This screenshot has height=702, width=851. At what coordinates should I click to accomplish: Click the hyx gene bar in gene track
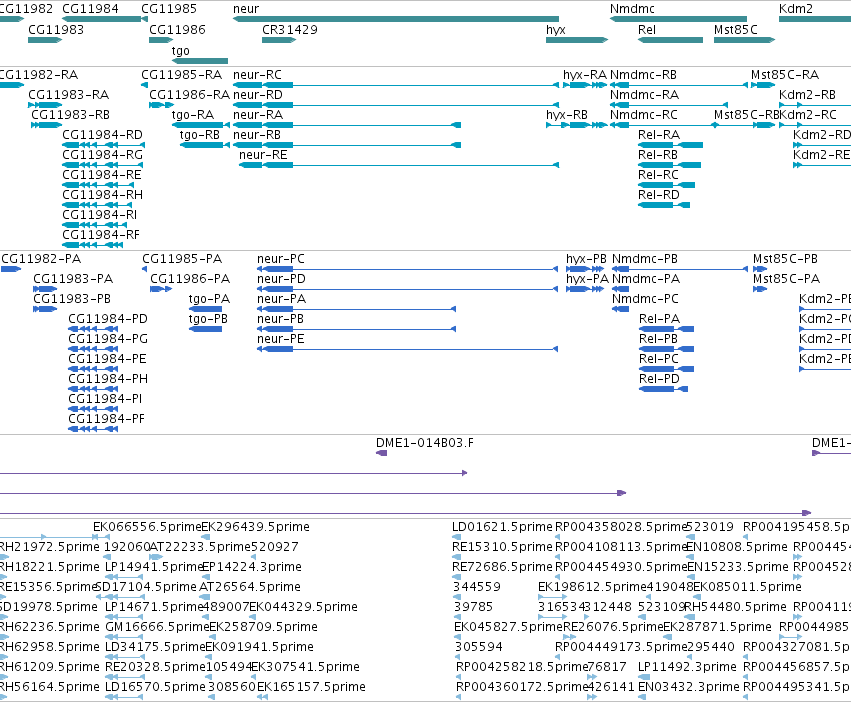(x=576, y=40)
